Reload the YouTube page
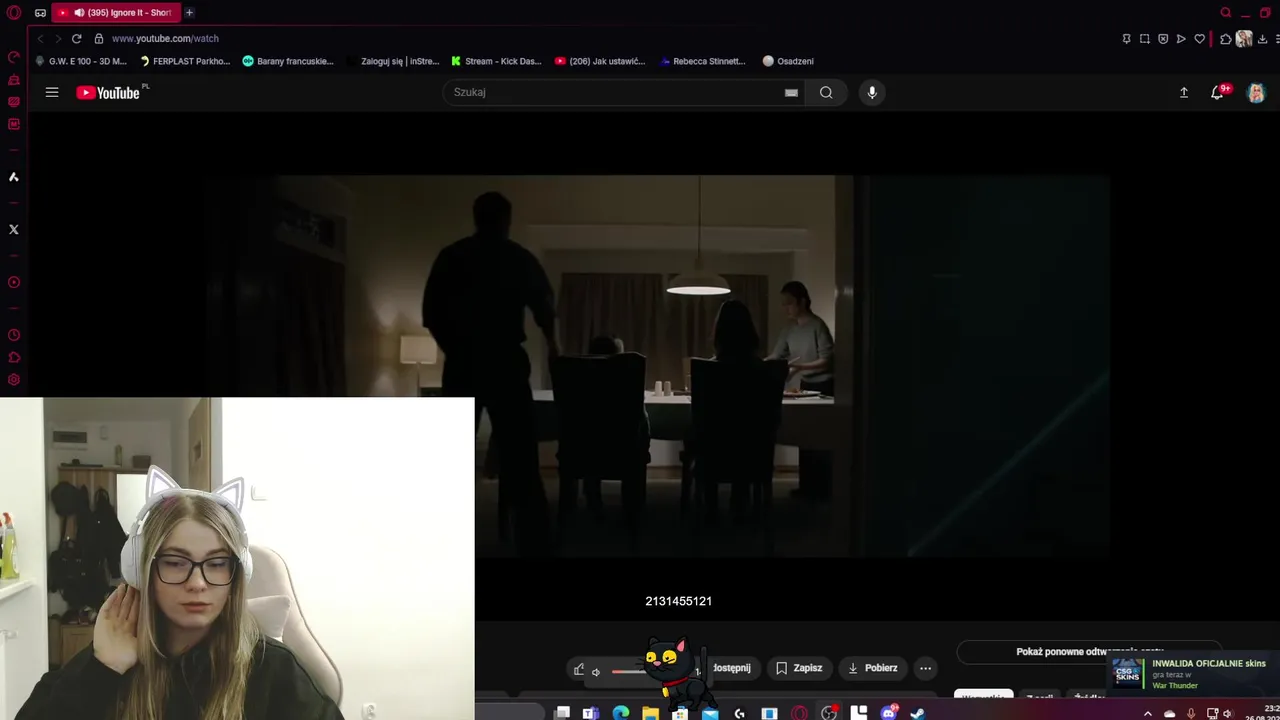The image size is (1280, 720). pyautogui.click(x=76, y=38)
